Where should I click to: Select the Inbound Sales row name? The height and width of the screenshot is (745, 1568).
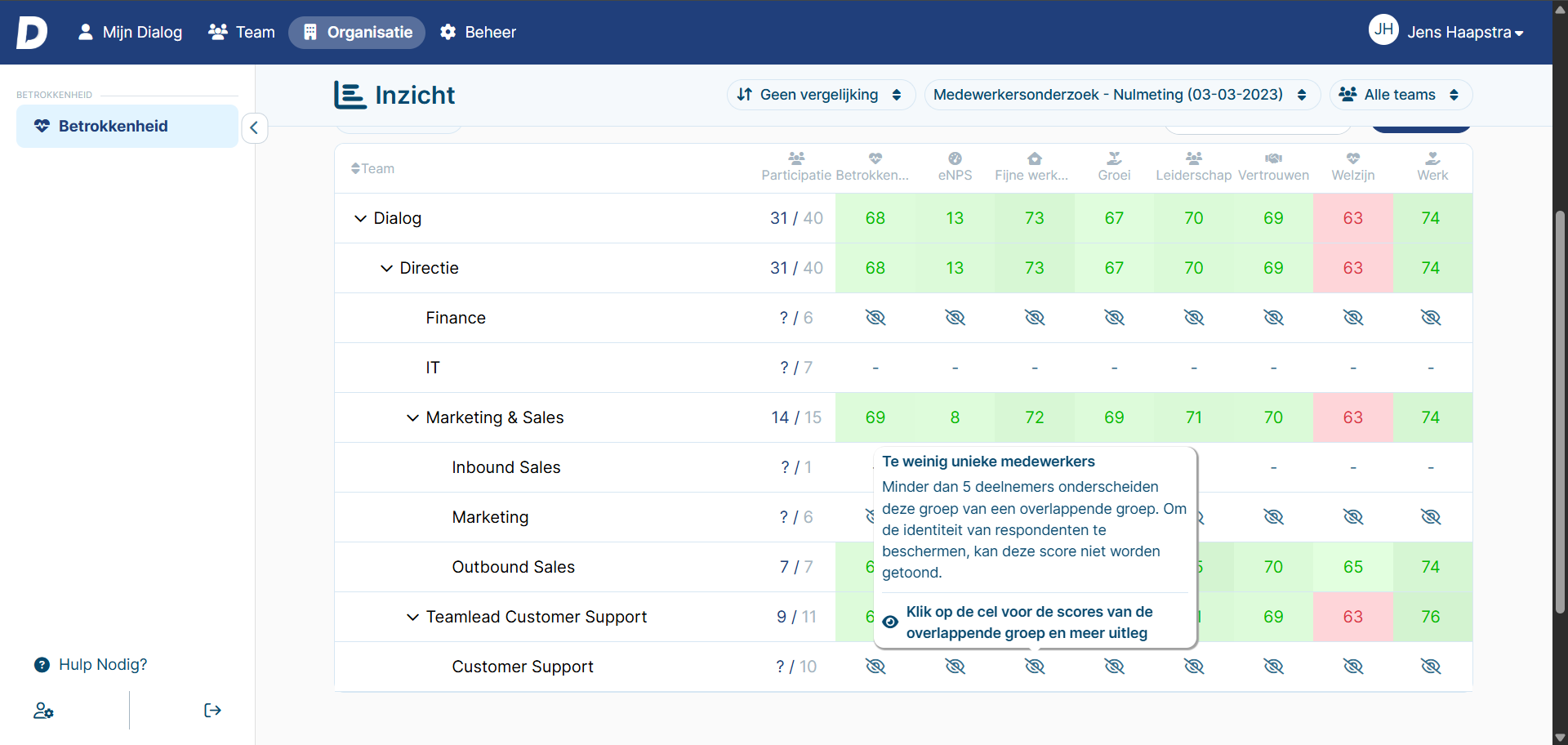tap(506, 467)
